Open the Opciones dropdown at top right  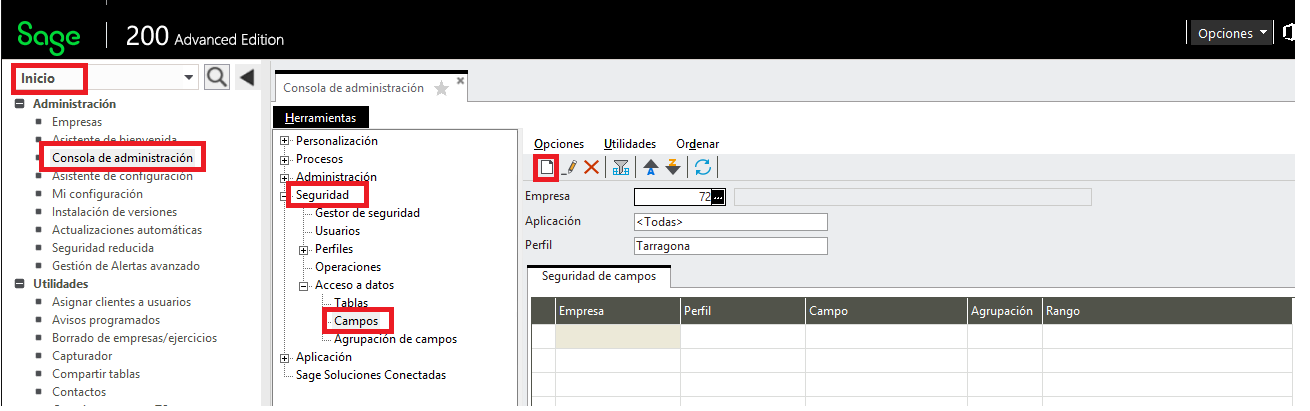pos(1230,33)
